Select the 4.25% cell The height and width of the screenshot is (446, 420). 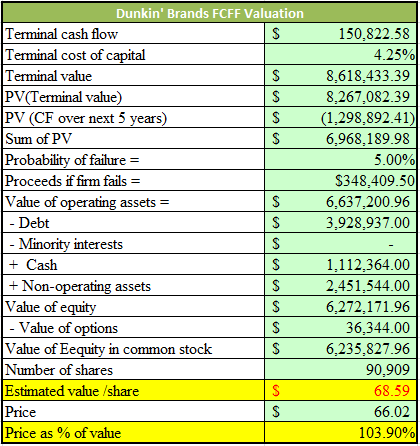pyautogui.click(x=340, y=54)
